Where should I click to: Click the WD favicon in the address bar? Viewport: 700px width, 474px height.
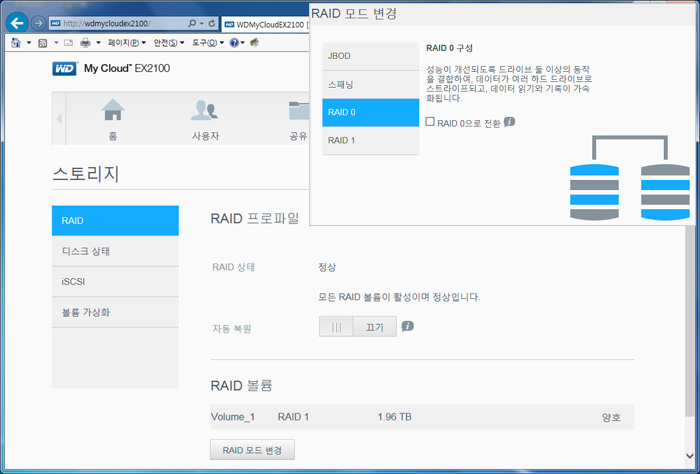click(56, 23)
